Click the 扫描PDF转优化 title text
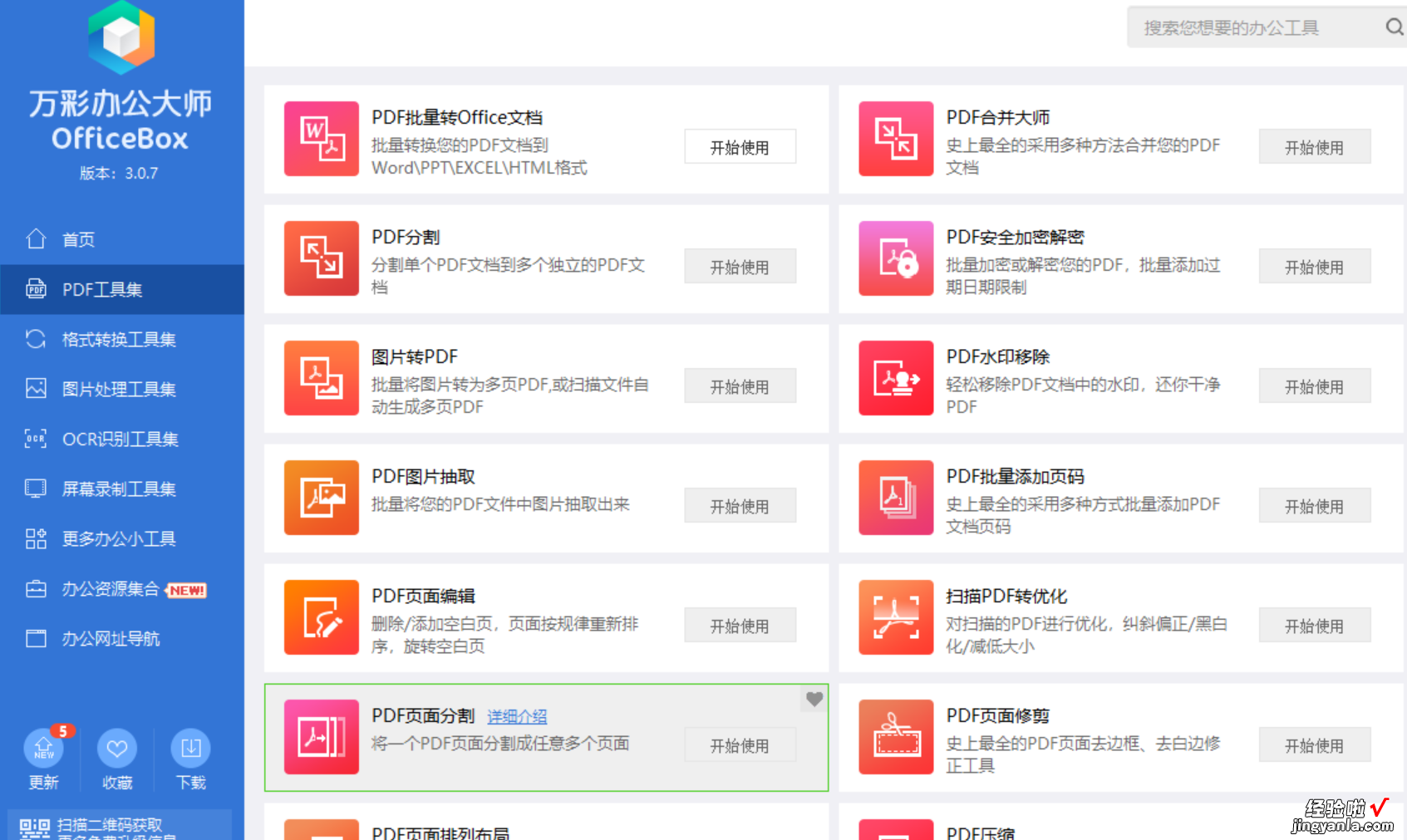This screenshot has width=1407, height=840. point(1006,596)
